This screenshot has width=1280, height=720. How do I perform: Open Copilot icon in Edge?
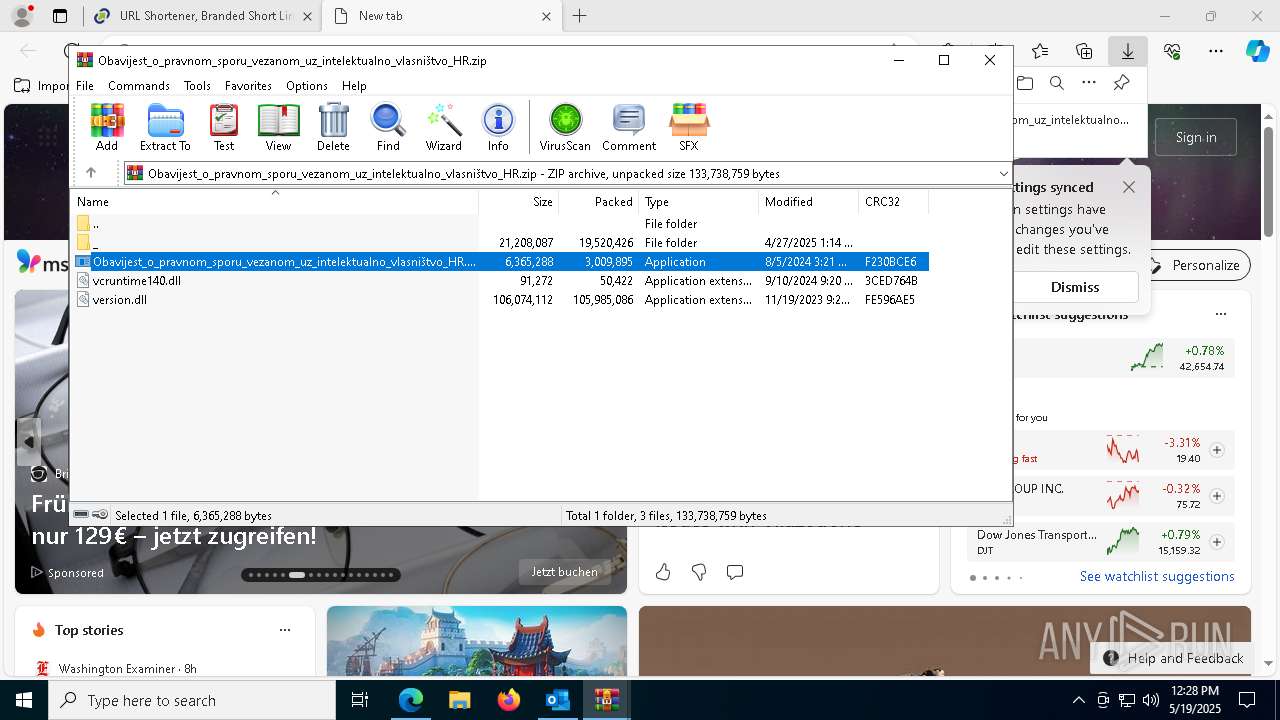click(1257, 51)
